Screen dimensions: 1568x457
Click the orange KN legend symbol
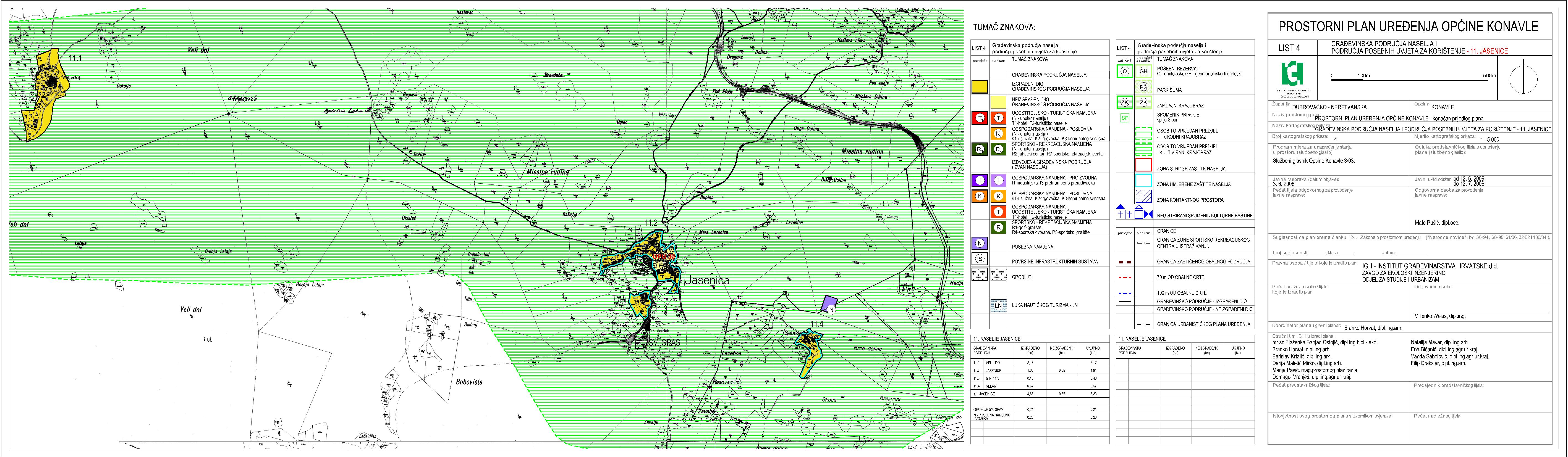coord(998,134)
